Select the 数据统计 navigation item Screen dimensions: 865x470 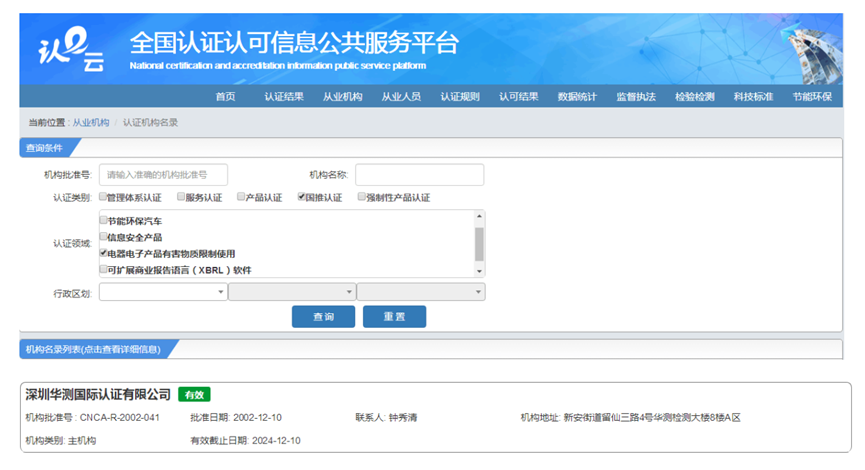[577, 97]
